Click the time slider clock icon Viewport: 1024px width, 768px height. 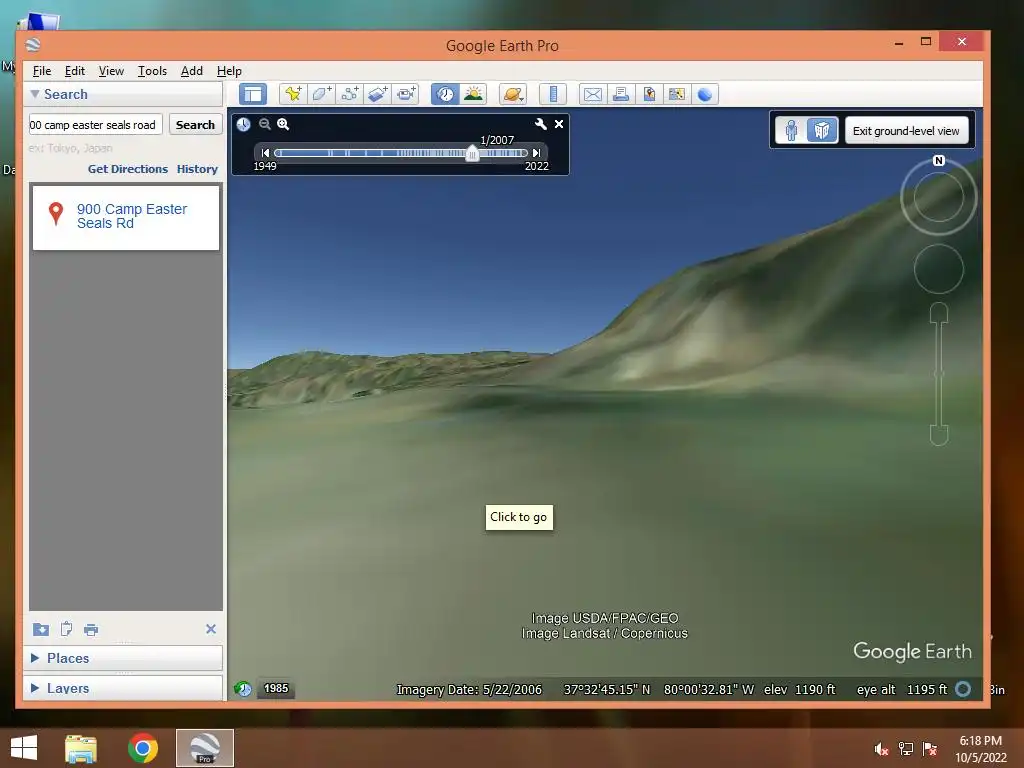coord(244,124)
